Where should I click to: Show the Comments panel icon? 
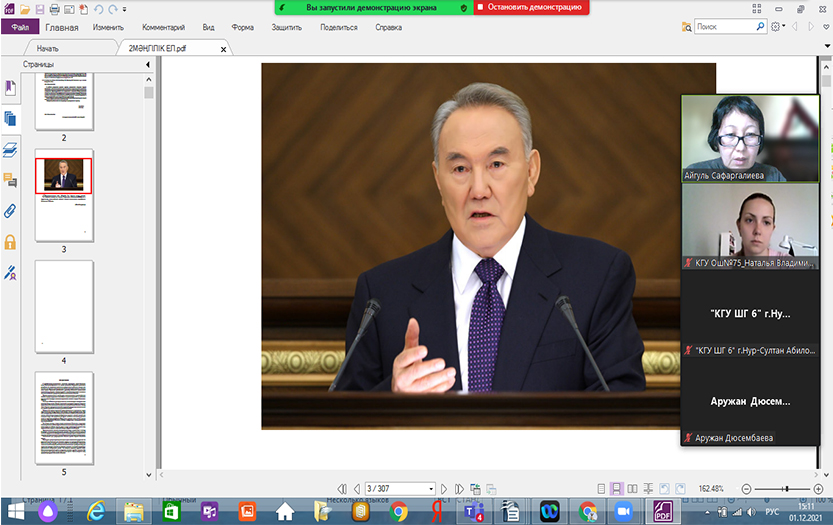pos(11,180)
